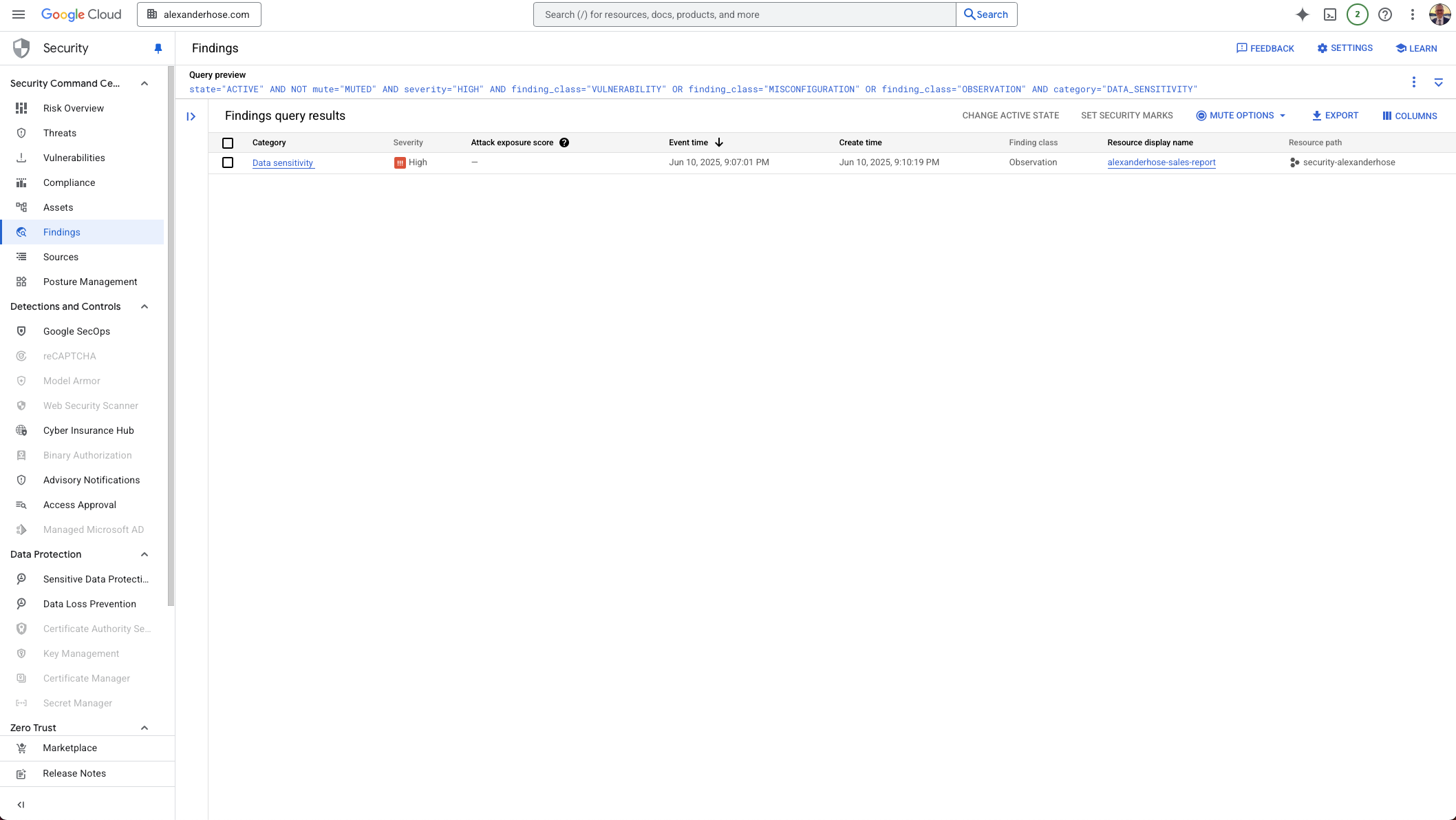Click the Sources list icon
This screenshot has height=820, width=1456.
tap(21, 257)
